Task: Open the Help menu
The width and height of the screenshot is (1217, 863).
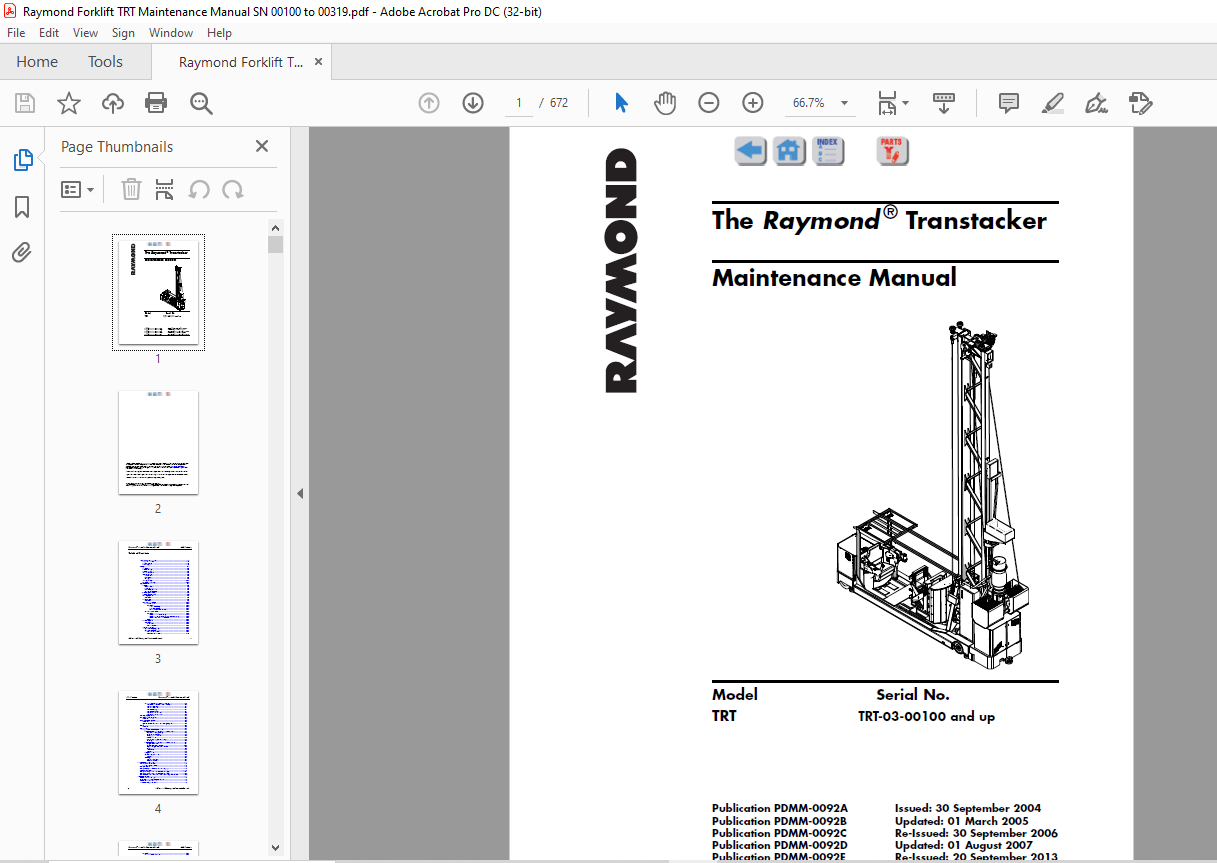Action: (x=219, y=33)
